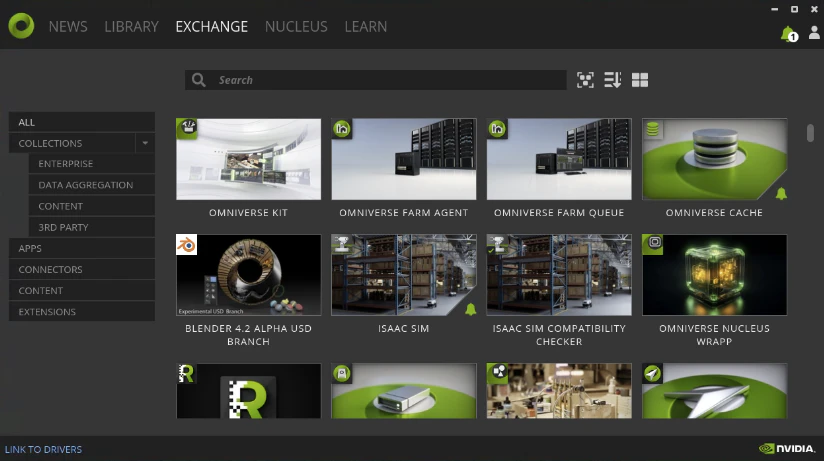Image resolution: width=824 pixels, height=461 pixels.
Task: Click the Omniverse Kit category badge icon
Action: [x=187, y=128]
